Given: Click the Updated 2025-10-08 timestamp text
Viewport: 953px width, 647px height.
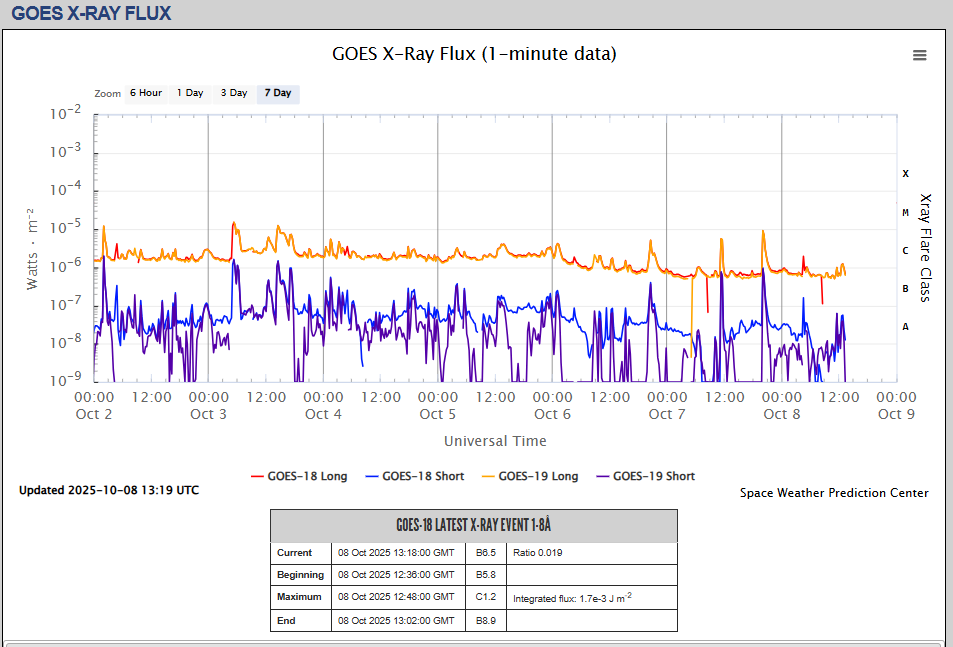Looking at the screenshot, I should [109, 490].
